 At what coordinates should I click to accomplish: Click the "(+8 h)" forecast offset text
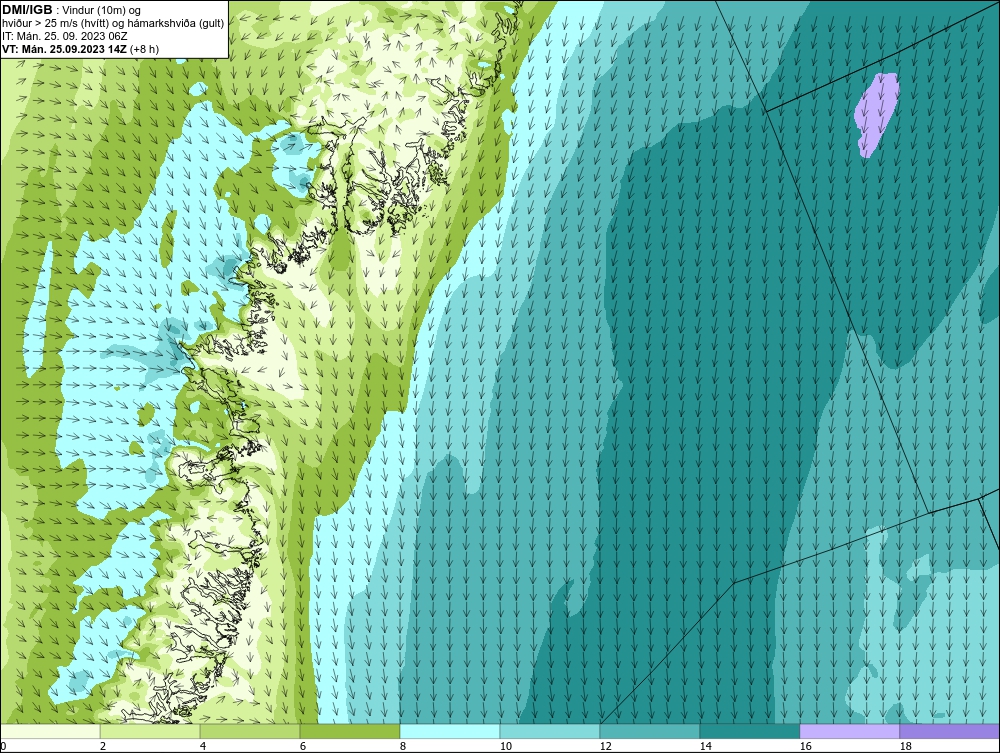tap(144, 49)
